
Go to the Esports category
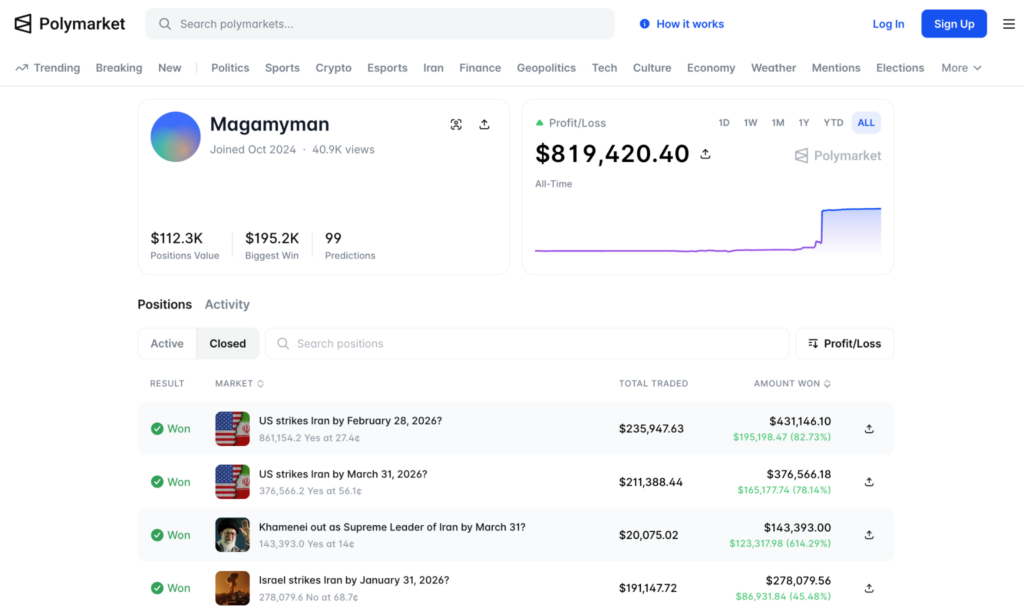[x=387, y=68]
